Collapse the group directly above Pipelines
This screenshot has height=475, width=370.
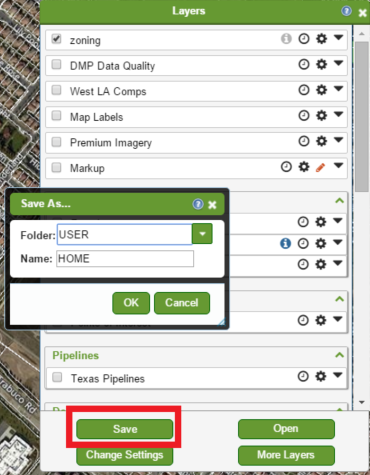pyautogui.click(x=339, y=299)
